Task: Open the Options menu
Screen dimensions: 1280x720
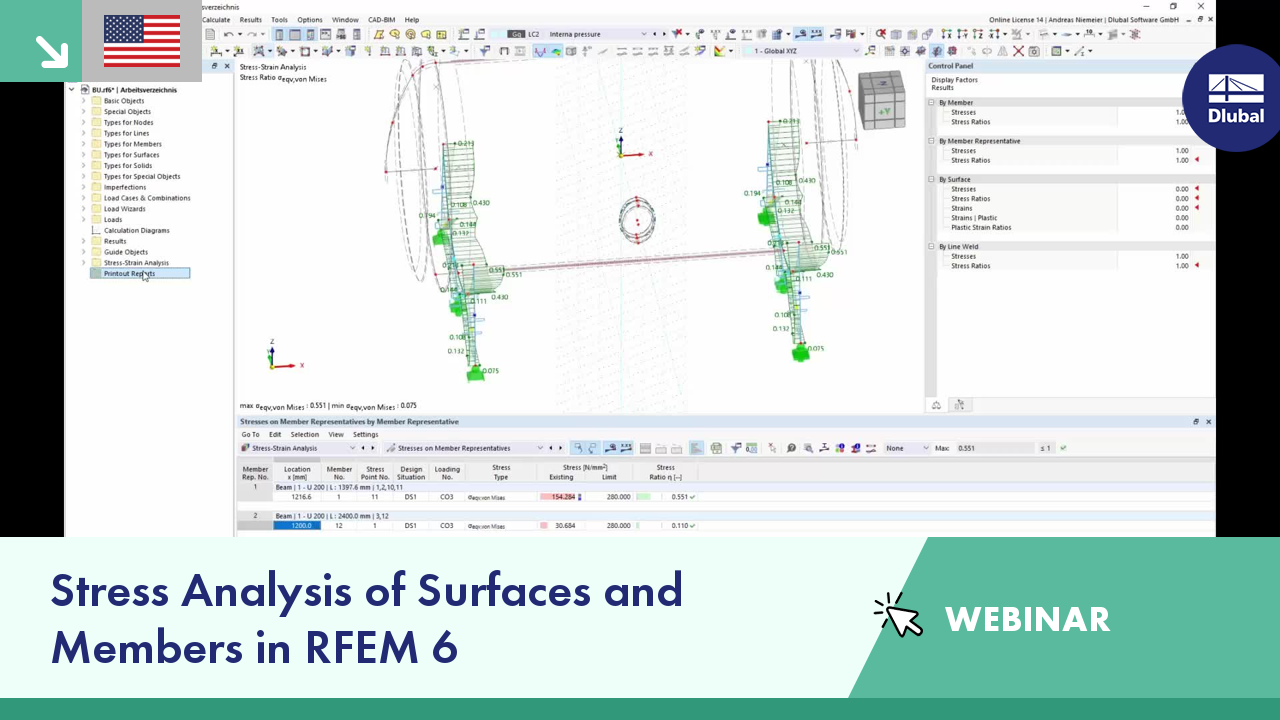Action: [x=310, y=19]
